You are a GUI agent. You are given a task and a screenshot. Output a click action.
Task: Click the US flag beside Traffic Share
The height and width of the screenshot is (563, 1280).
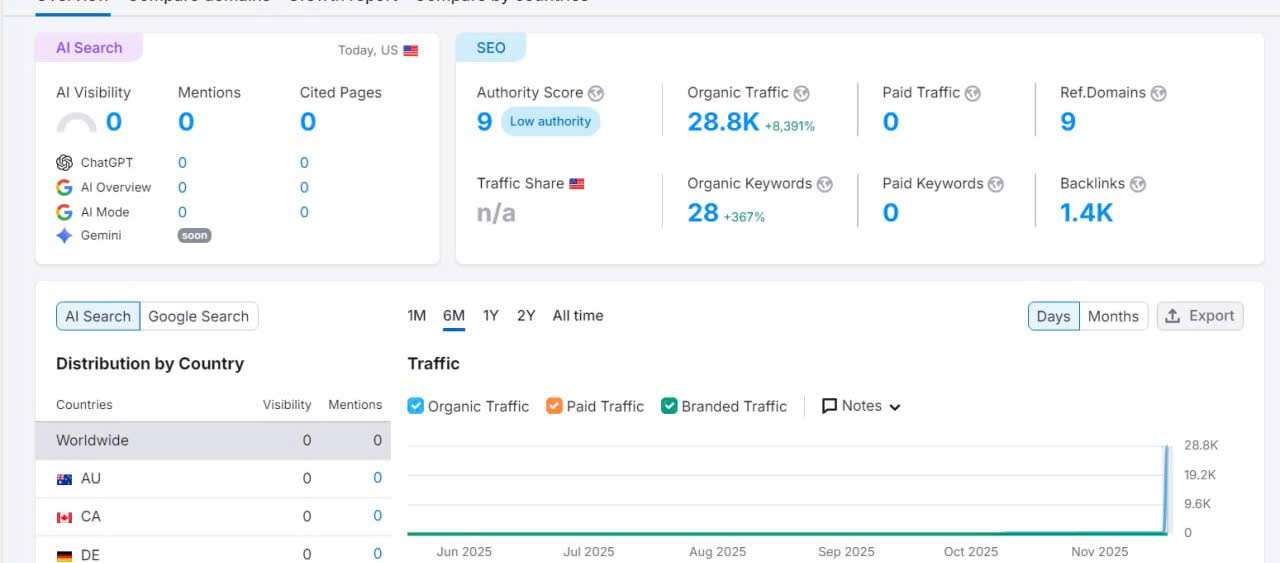(577, 184)
